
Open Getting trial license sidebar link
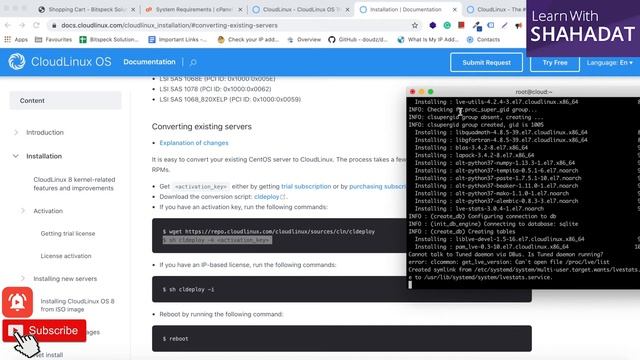[x=68, y=233]
